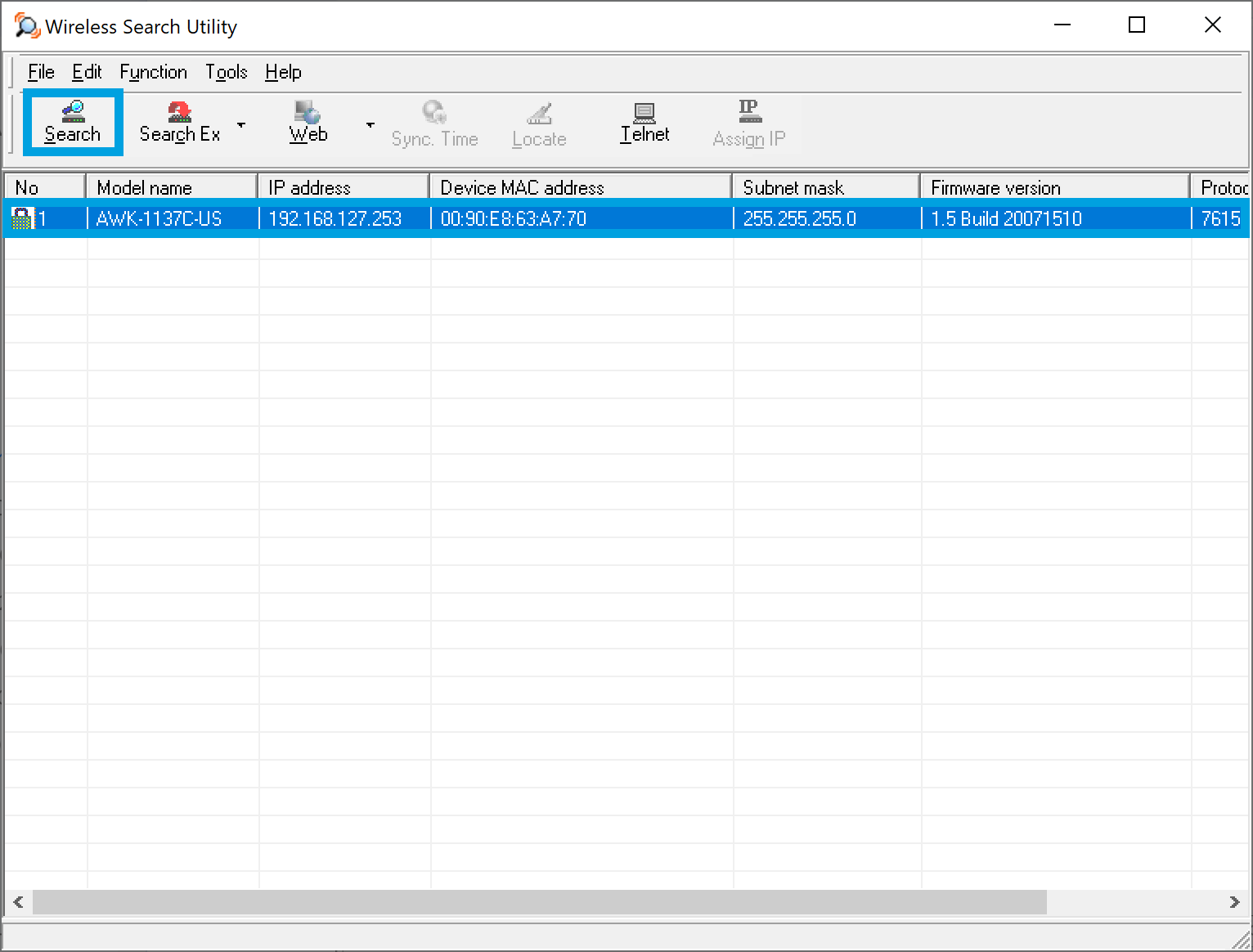Image resolution: width=1253 pixels, height=952 pixels.
Task: Sort by the Subnet mask column header
Action: coord(826,187)
